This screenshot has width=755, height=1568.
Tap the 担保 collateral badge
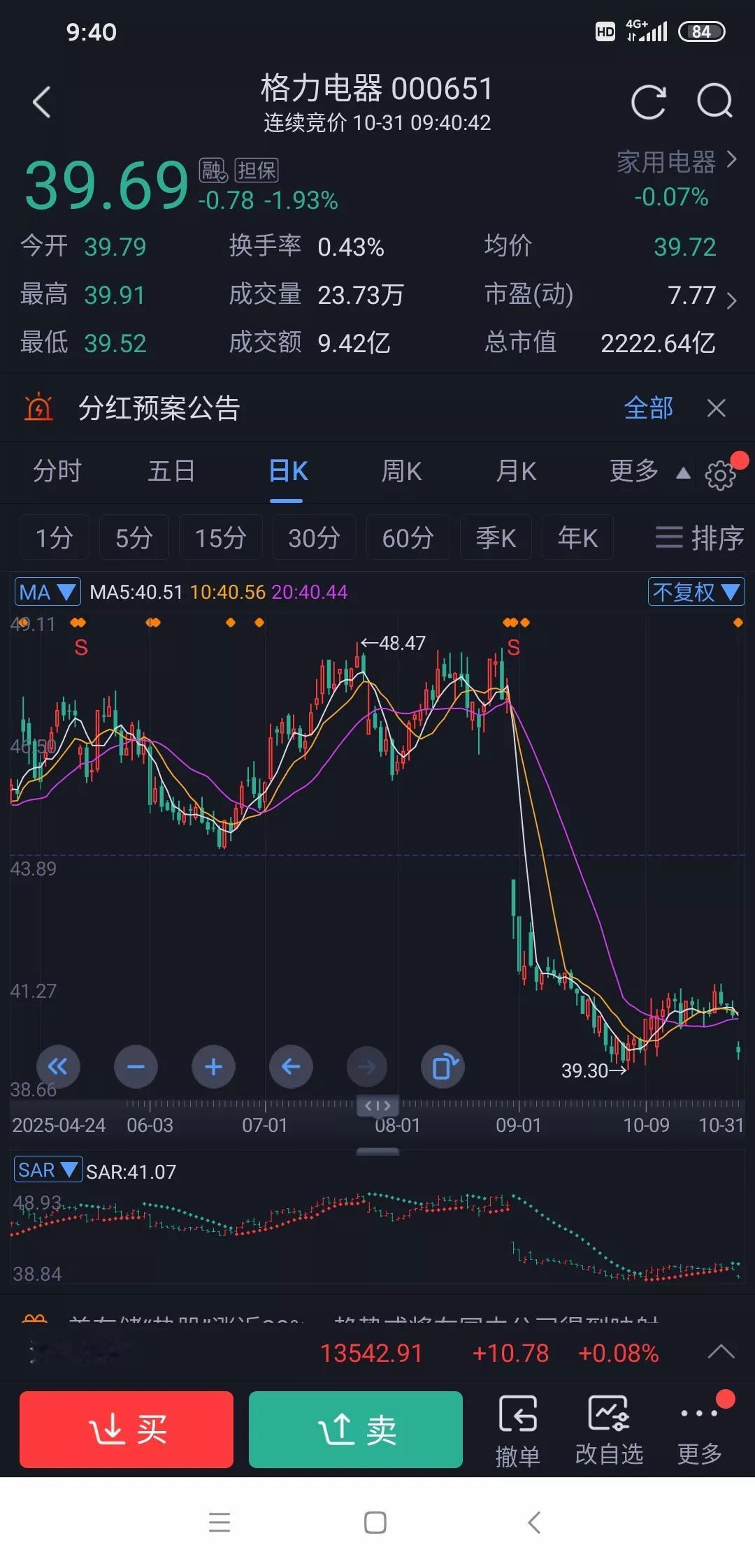coord(256,170)
